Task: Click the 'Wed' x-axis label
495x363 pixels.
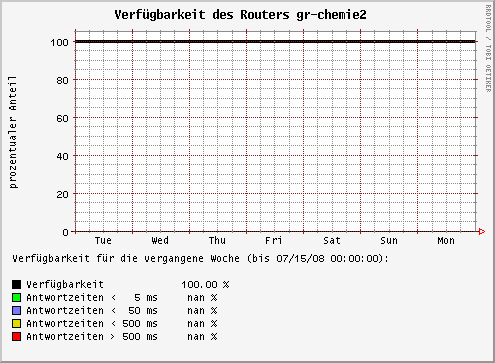Action: point(160,241)
